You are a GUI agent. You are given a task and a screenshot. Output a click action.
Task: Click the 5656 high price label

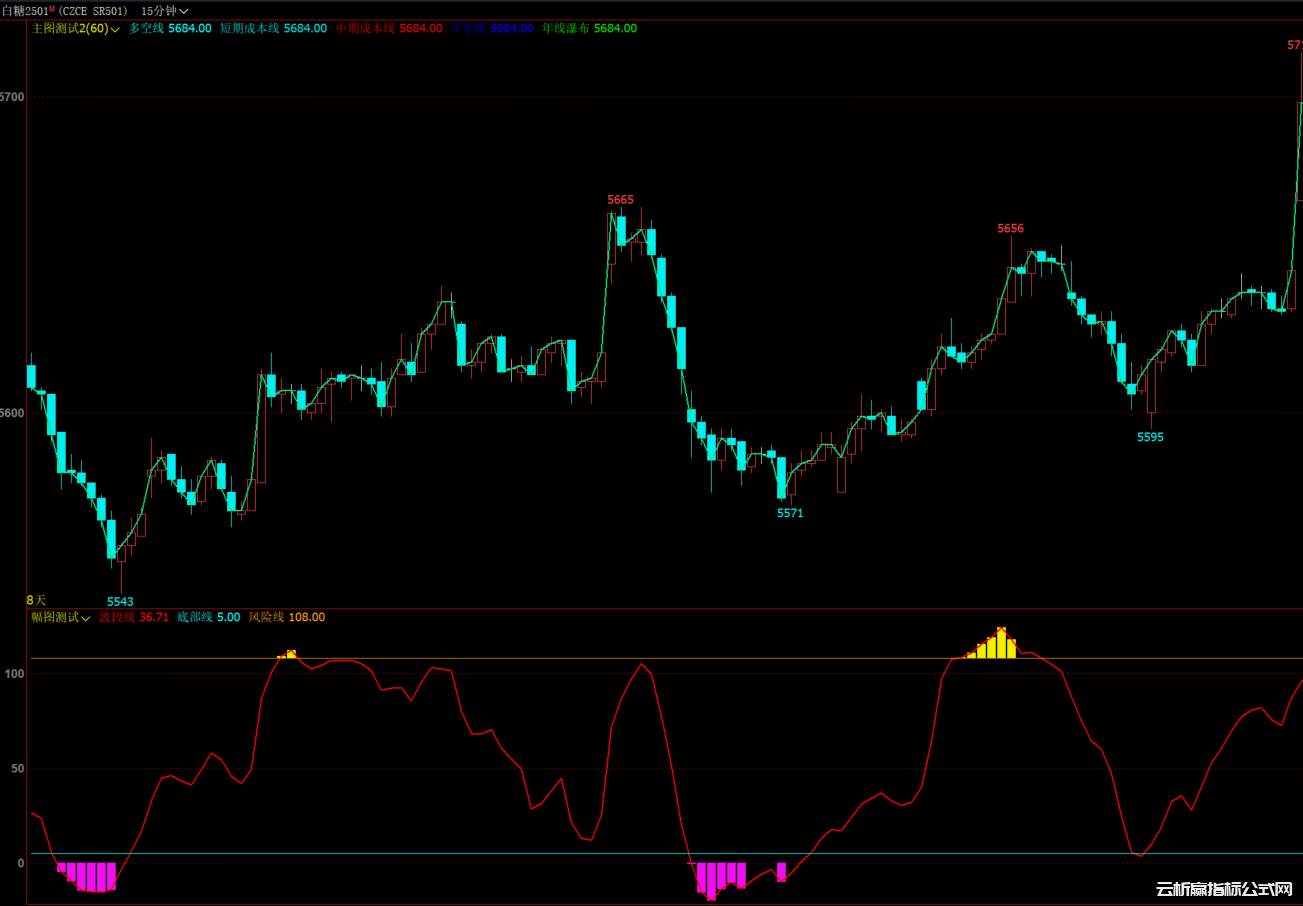1010,229
